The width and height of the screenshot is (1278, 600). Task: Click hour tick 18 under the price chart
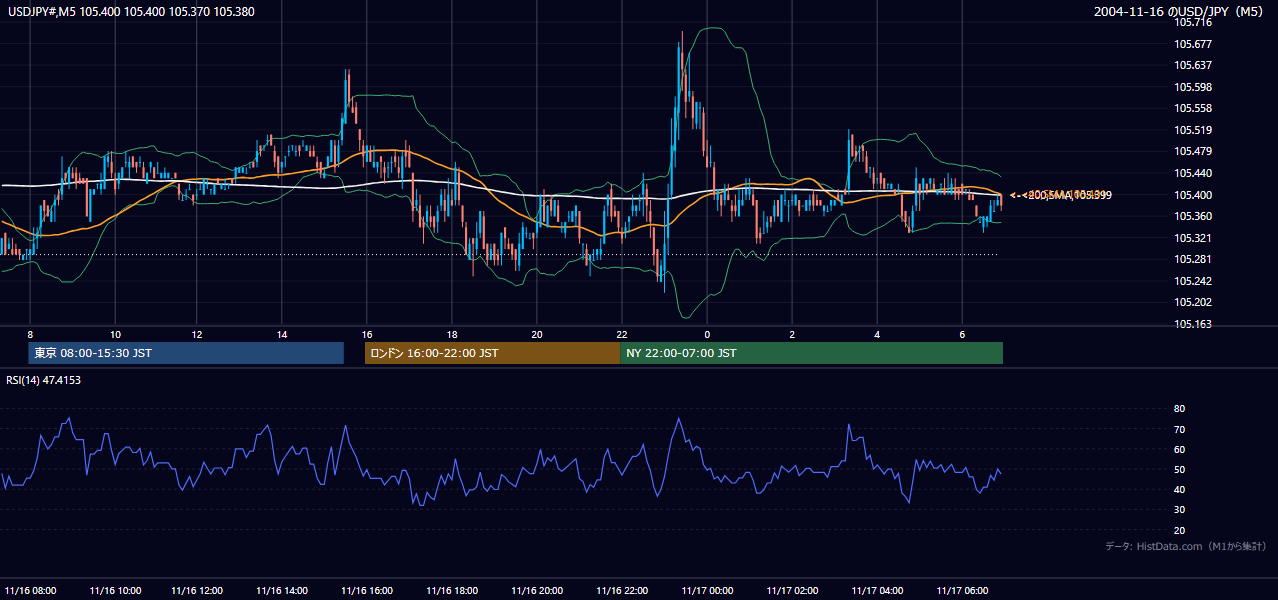[452, 334]
